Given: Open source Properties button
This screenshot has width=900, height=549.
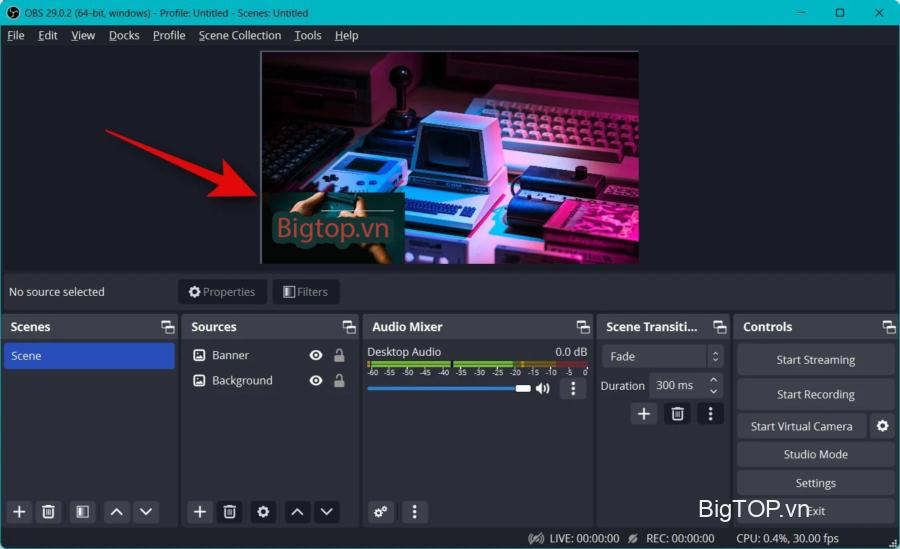Looking at the screenshot, I should point(222,292).
